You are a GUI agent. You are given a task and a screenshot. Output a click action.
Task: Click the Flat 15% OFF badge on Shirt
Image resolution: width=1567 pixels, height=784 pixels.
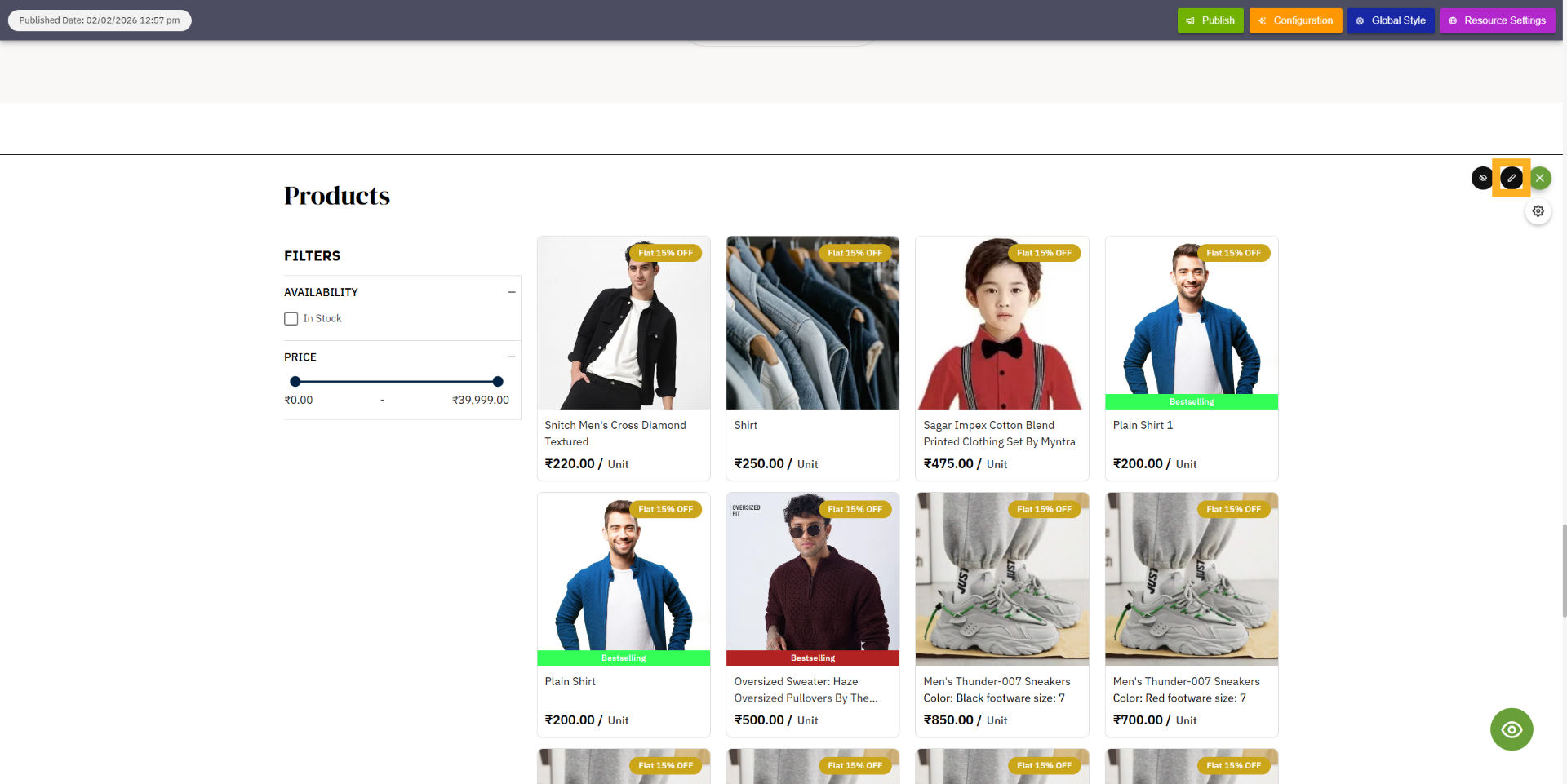(x=855, y=253)
